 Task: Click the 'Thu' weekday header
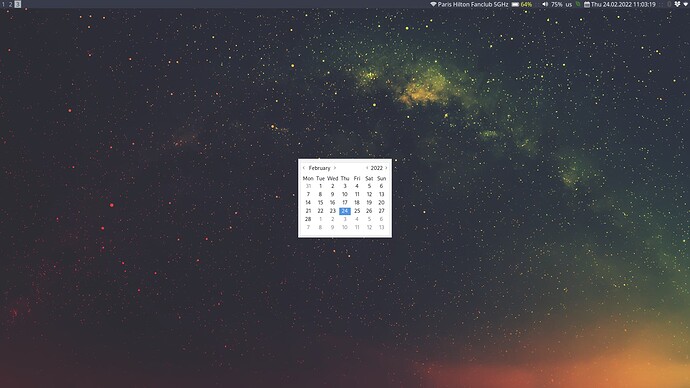345,178
